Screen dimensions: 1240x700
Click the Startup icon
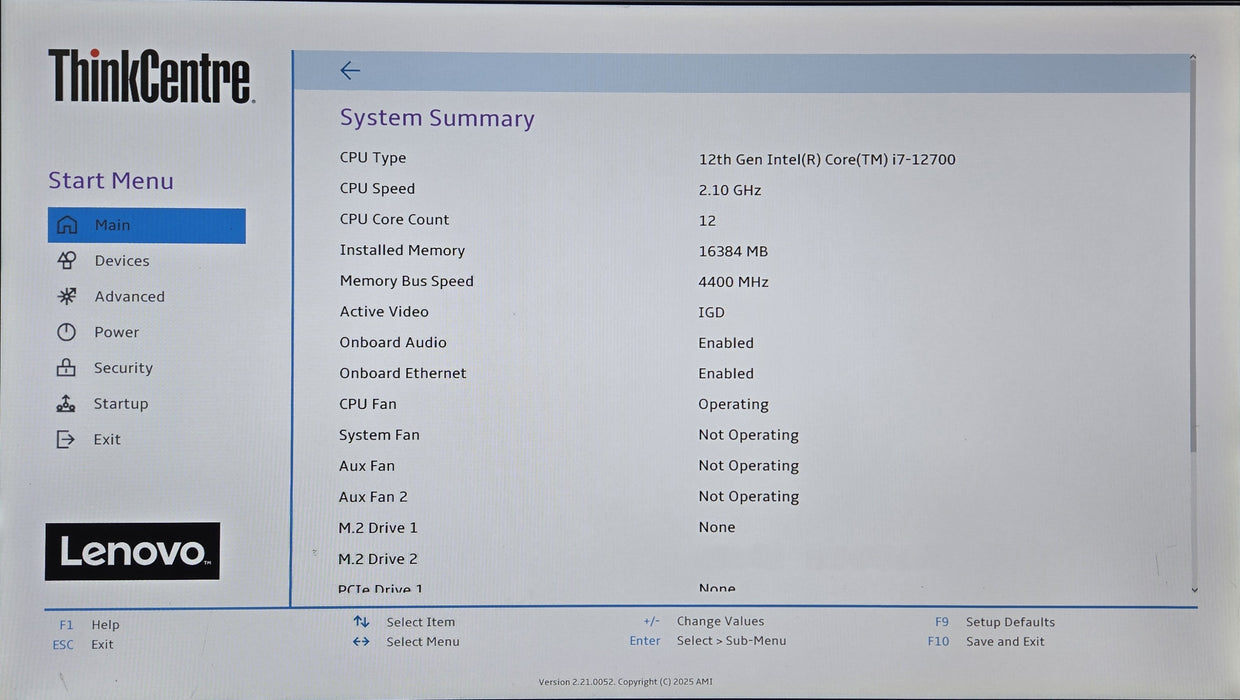point(66,403)
